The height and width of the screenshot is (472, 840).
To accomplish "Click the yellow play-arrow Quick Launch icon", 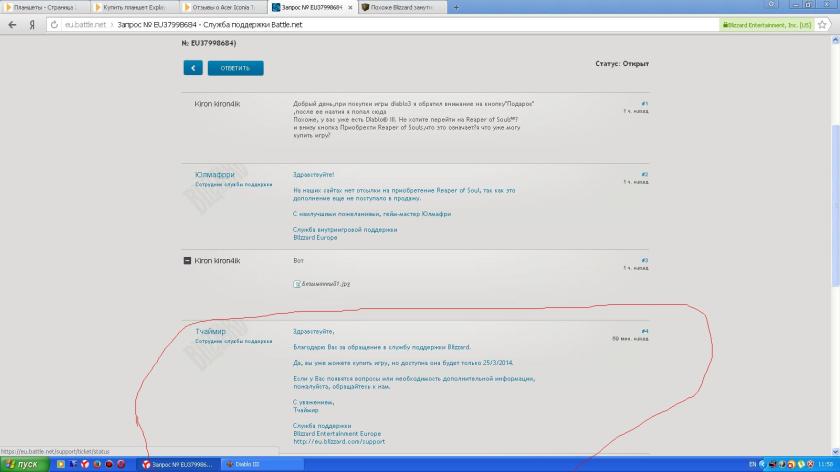I will click(x=61, y=464).
